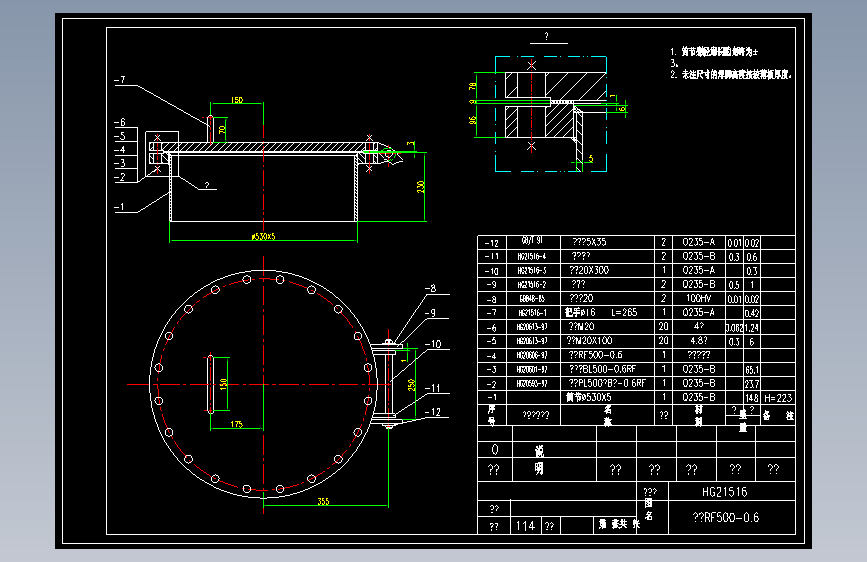
Task: Select callout label -10 beside the plan view
Action: (x=433, y=344)
